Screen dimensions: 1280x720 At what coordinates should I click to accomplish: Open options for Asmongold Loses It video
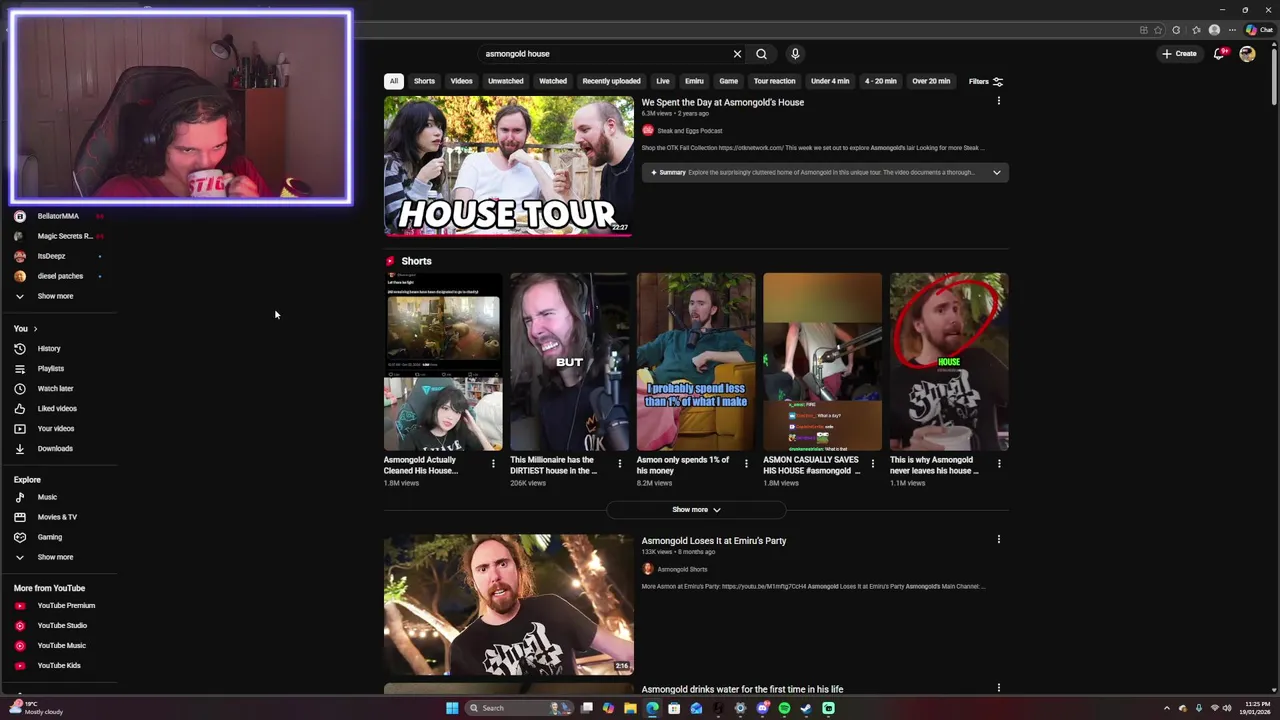click(x=998, y=540)
